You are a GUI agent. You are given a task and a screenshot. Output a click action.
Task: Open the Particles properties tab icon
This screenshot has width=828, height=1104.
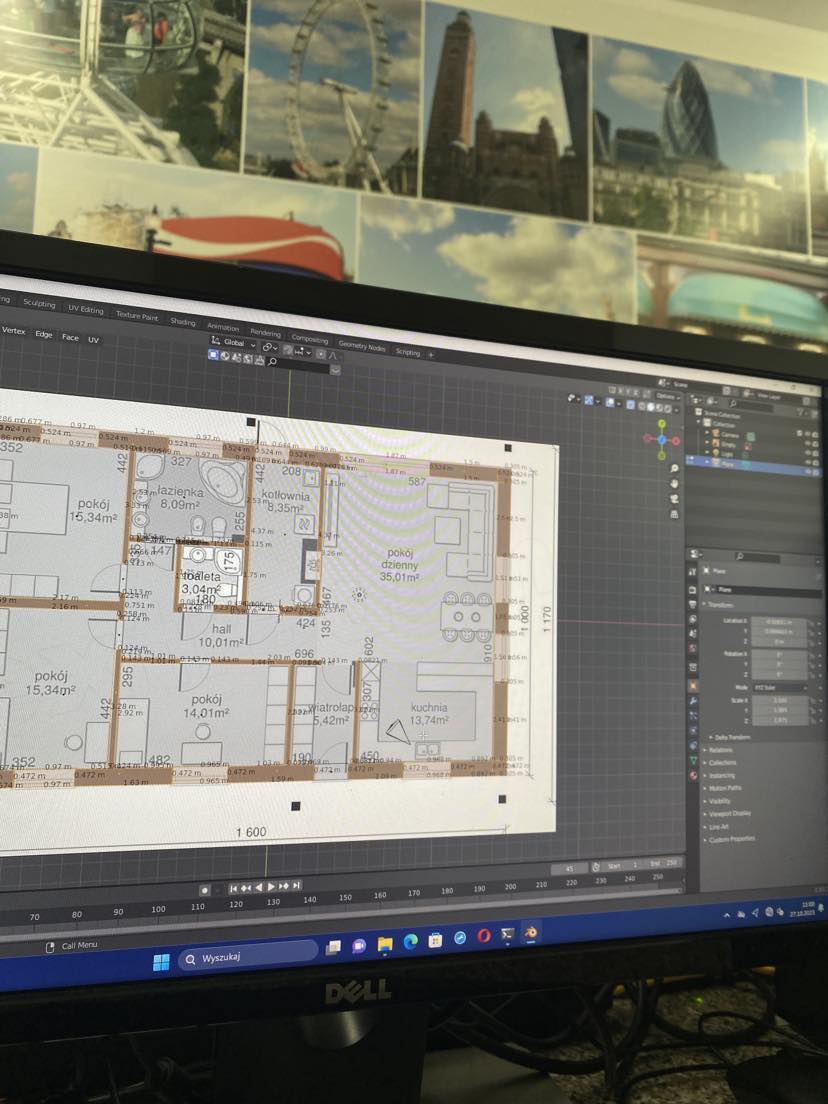point(693,715)
